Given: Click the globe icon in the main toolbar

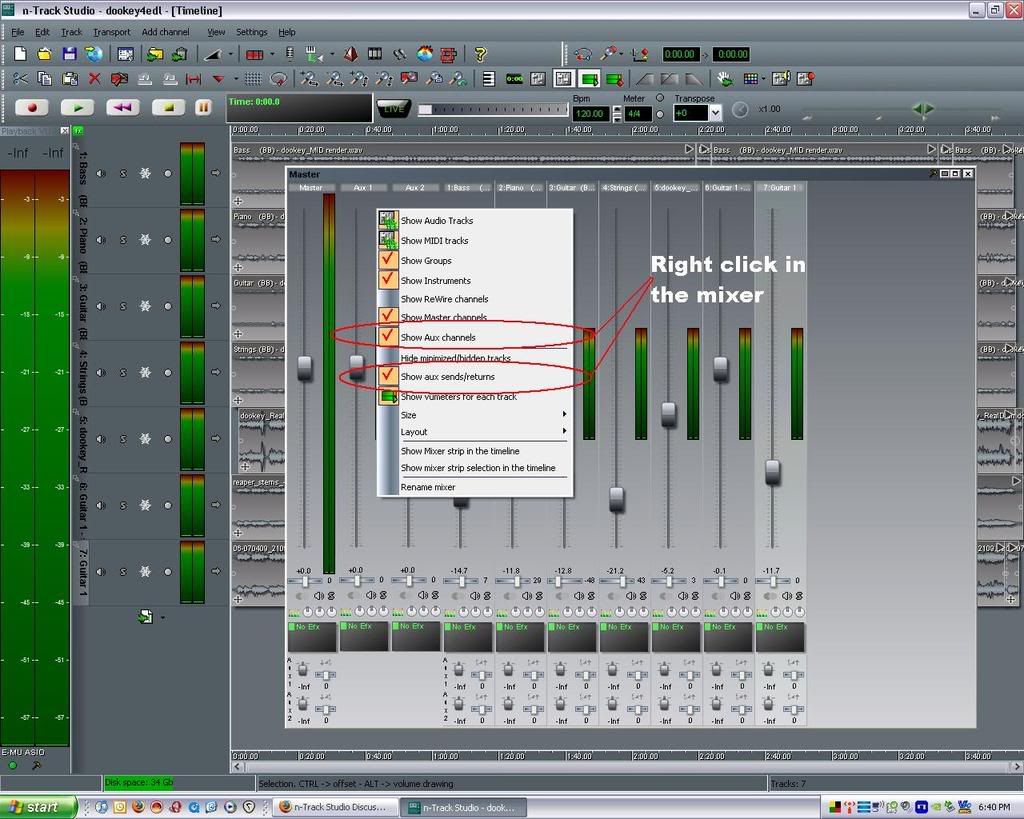Looking at the screenshot, I should coord(94,54).
